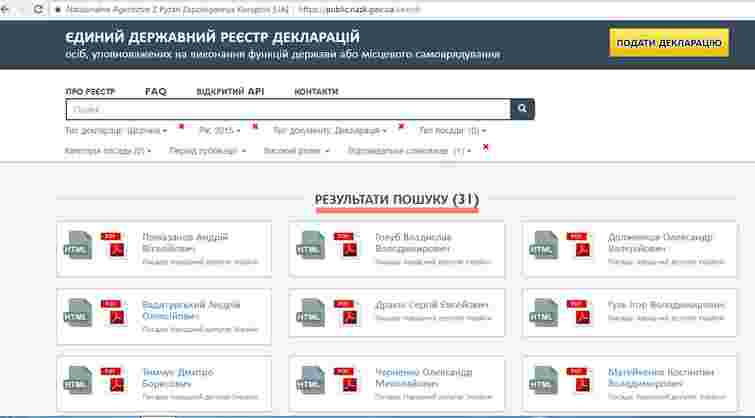Open HTML declaration of Вадатурський Андрій
This screenshot has height=418, width=755.
(x=78, y=314)
